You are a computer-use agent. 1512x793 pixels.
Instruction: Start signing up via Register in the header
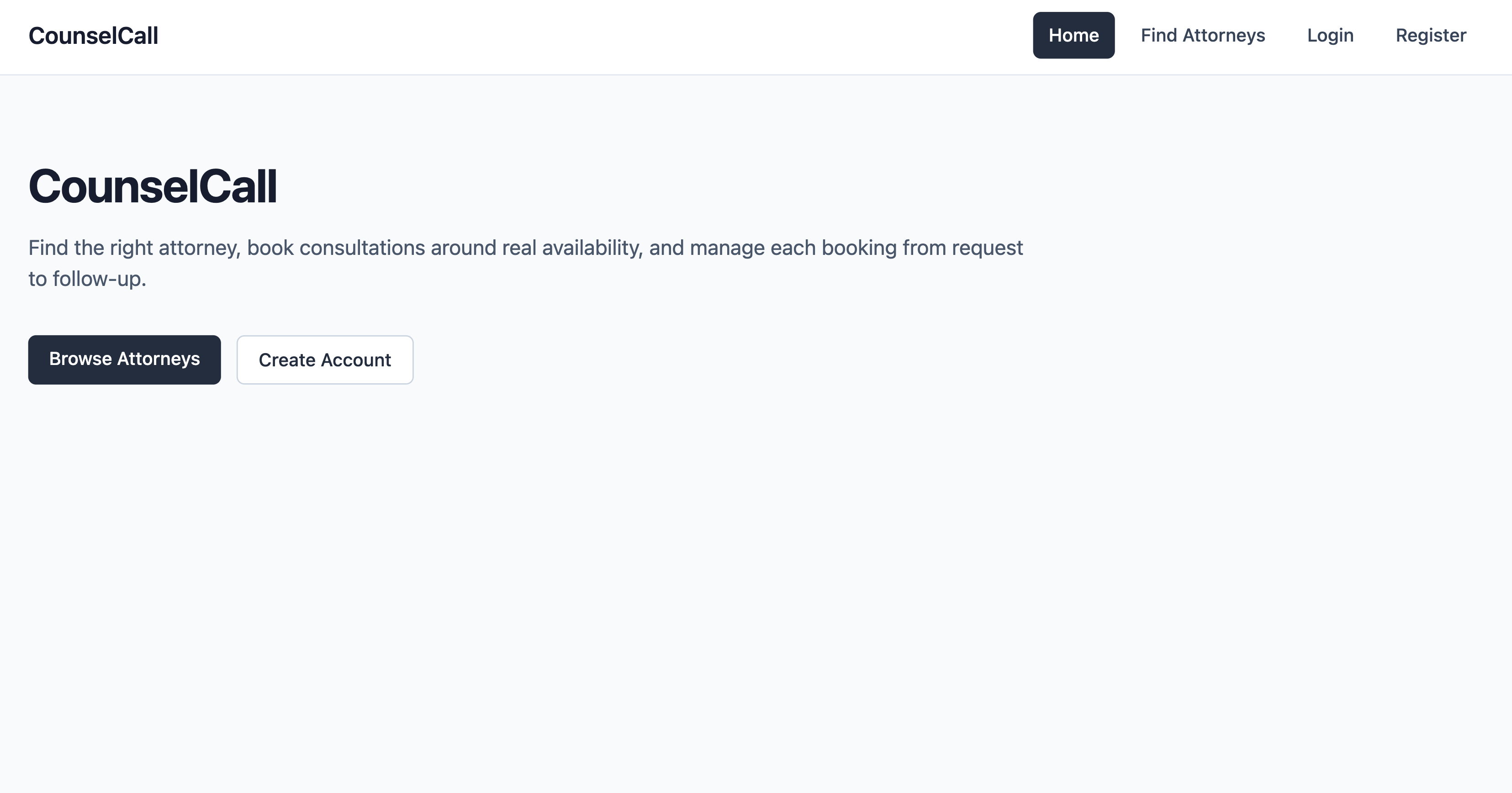click(x=1430, y=35)
